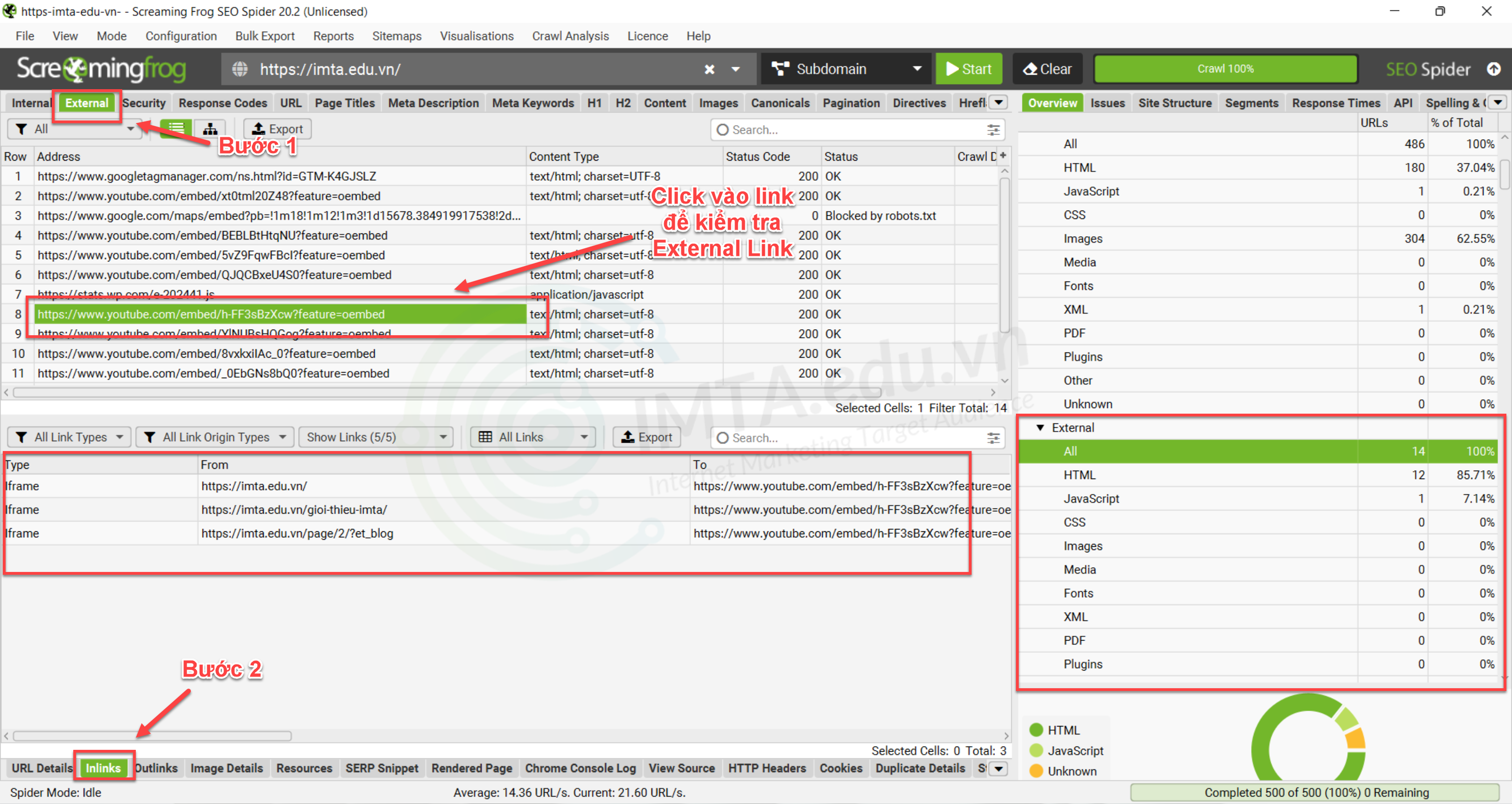
Task: Click the Start crawl button
Action: coord(968,69)
